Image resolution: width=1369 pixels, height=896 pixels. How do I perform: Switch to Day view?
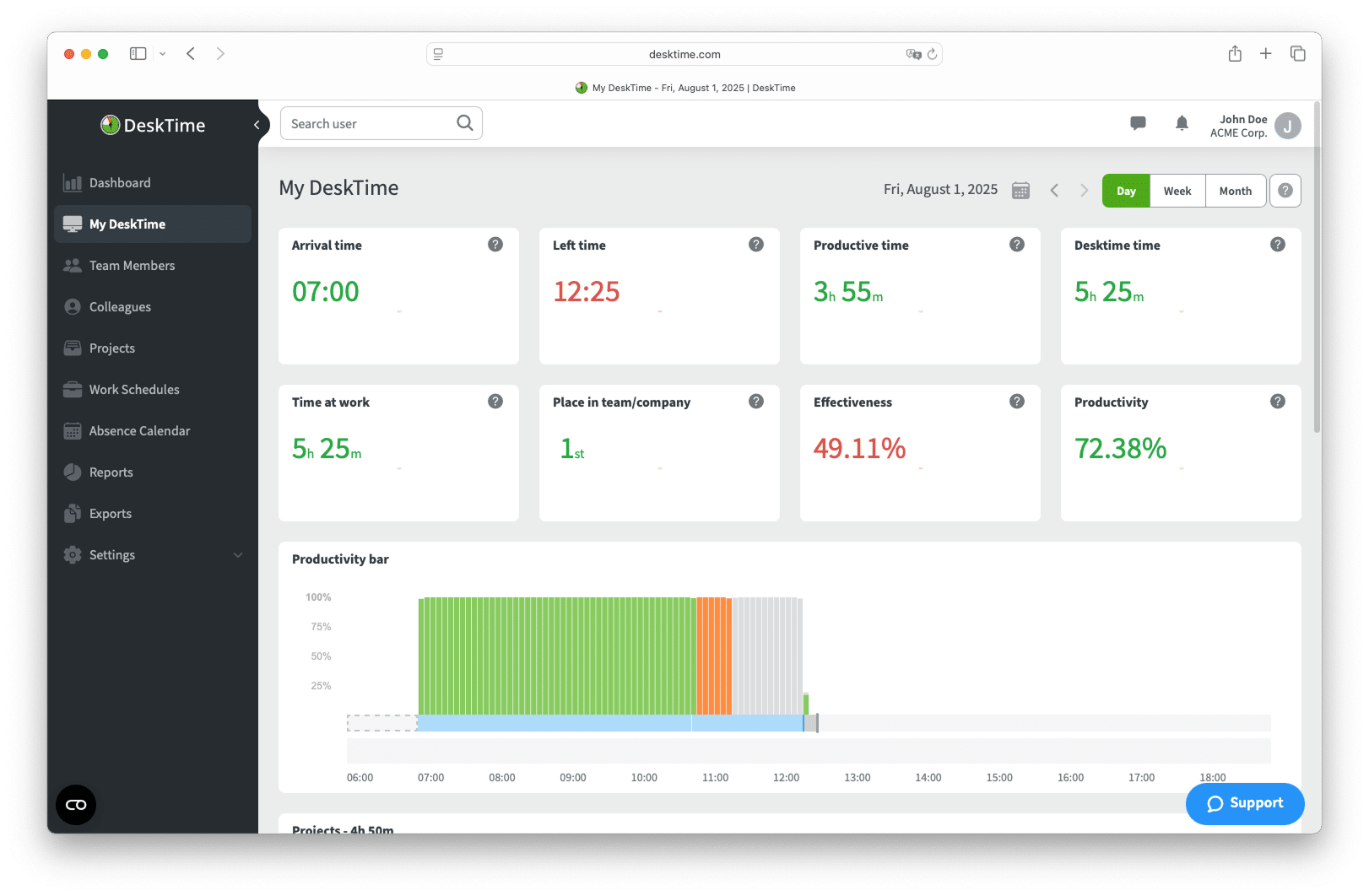pyautogui.click(x=1126, y=191)
